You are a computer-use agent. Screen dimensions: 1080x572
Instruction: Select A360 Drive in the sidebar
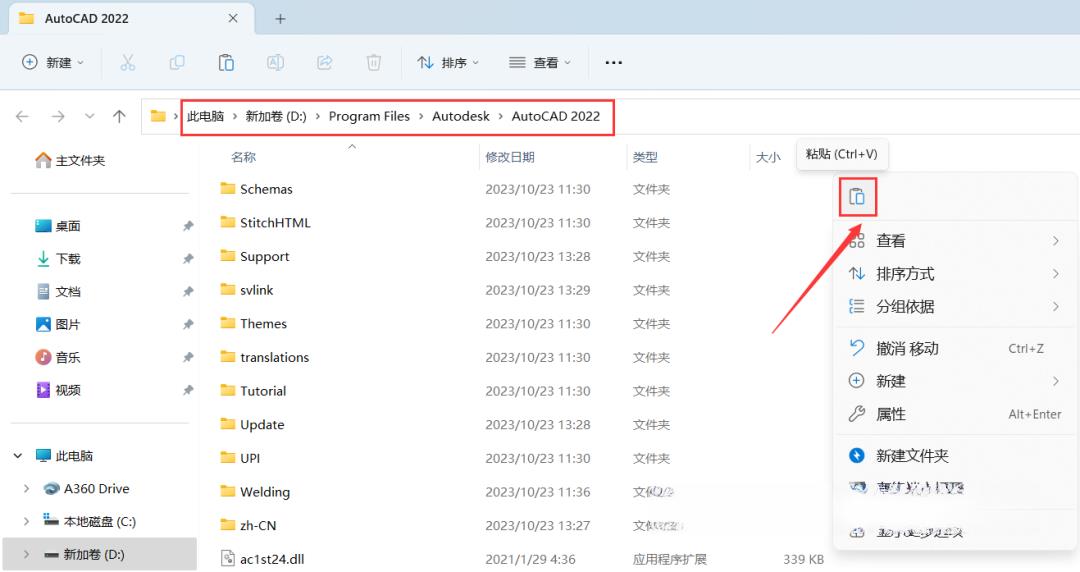pos(86,489)
